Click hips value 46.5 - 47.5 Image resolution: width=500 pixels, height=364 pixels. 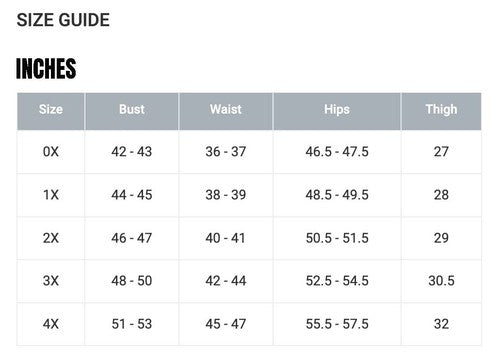pyautogui.click(x=337, y=152)
